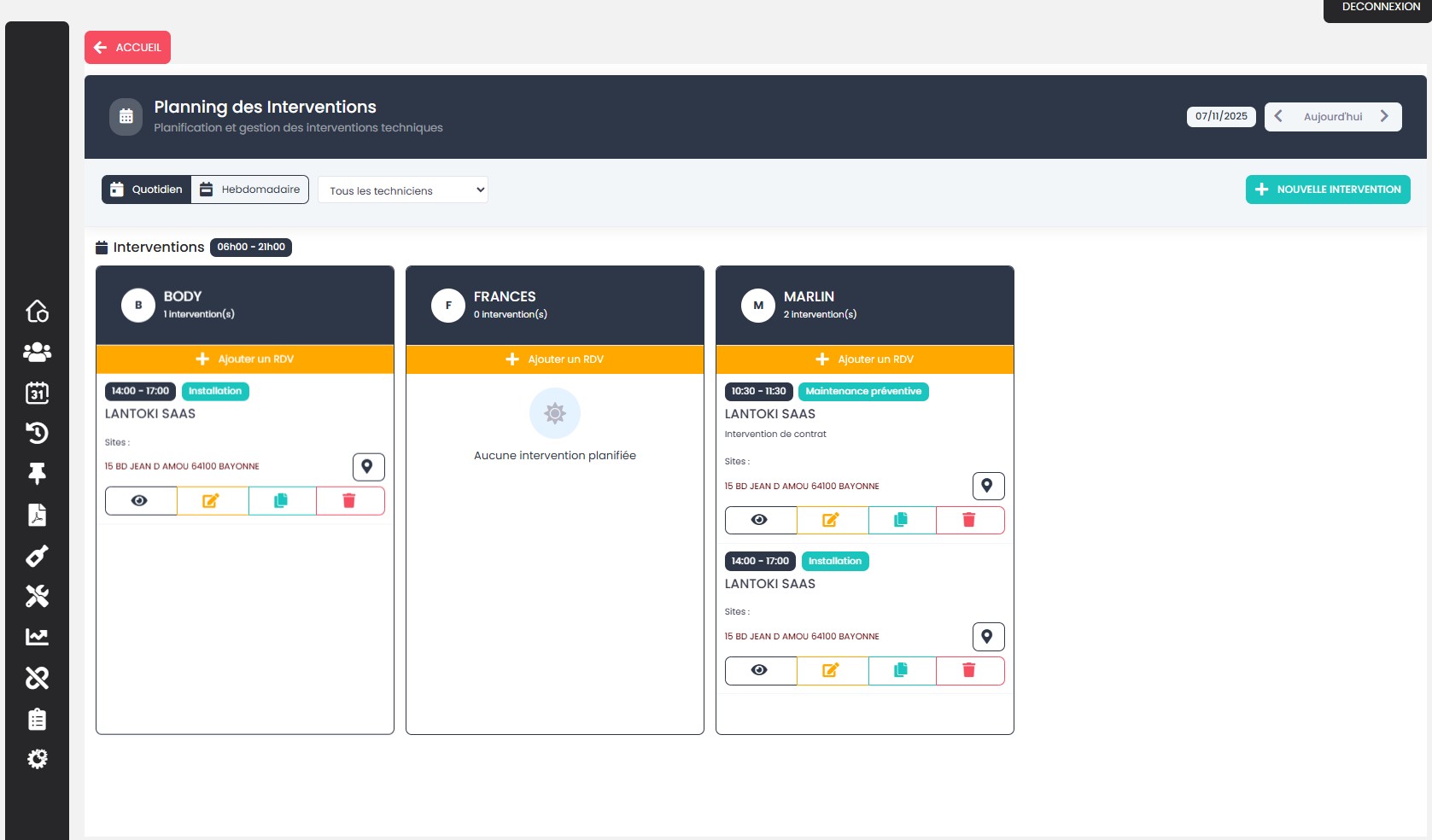This screenshot has width=1432, height=840.
Task: Click the ACCUEIL back button
Action: pos(126,47)
